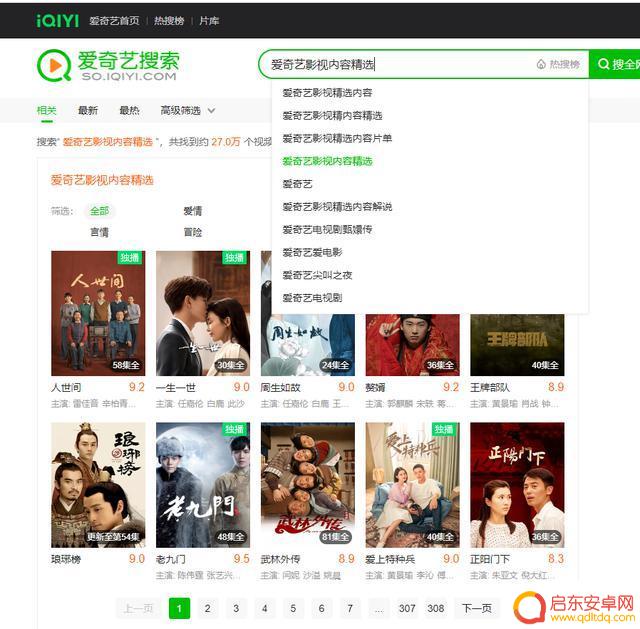Click the 老九门 title link

click(171, 559)
